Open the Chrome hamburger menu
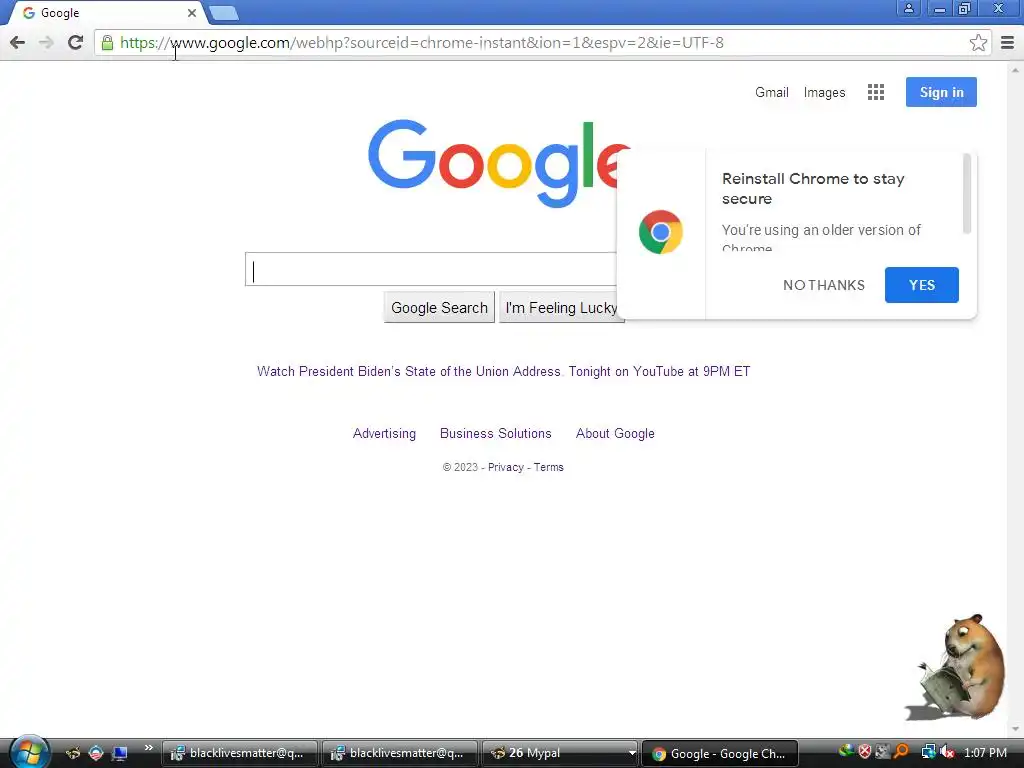The width and height of the screenshot is (1024, 768). pos(1007,42)
